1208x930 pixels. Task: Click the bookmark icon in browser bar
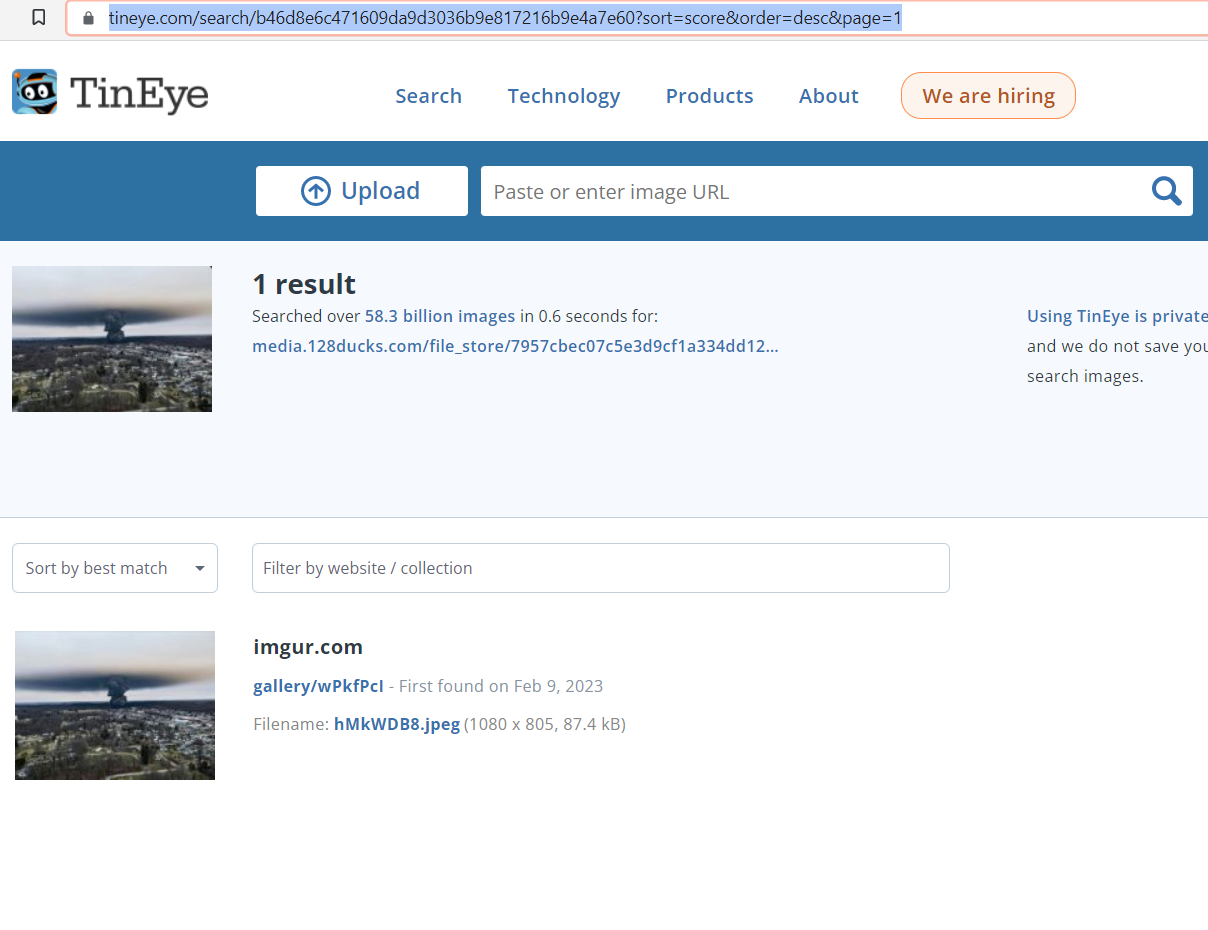[x=38, y=17]
